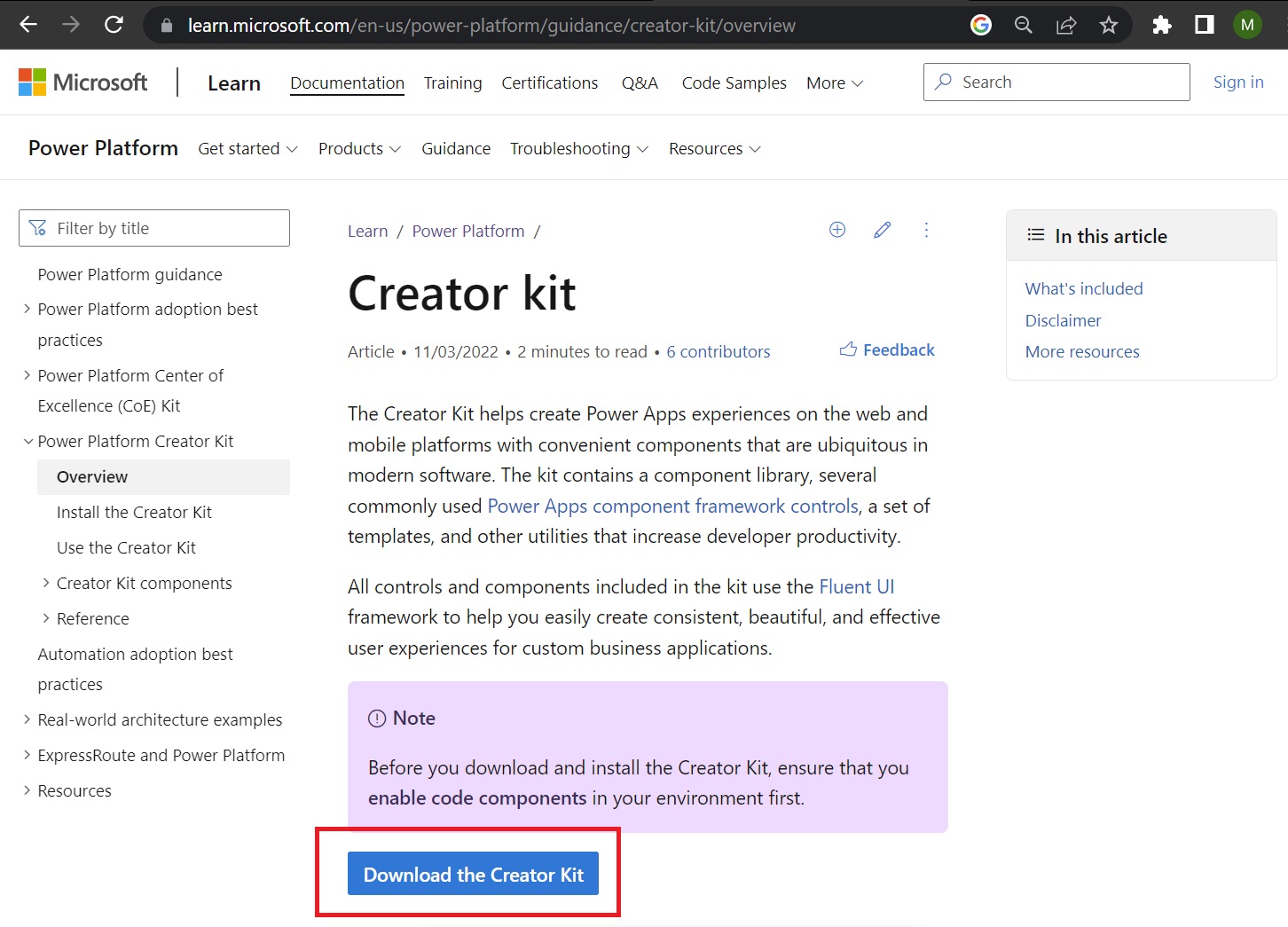This screenshot has width=1288, height=927.
Task: Click the plus circle icon near breadcrumb
Action: tap(837, 230)
